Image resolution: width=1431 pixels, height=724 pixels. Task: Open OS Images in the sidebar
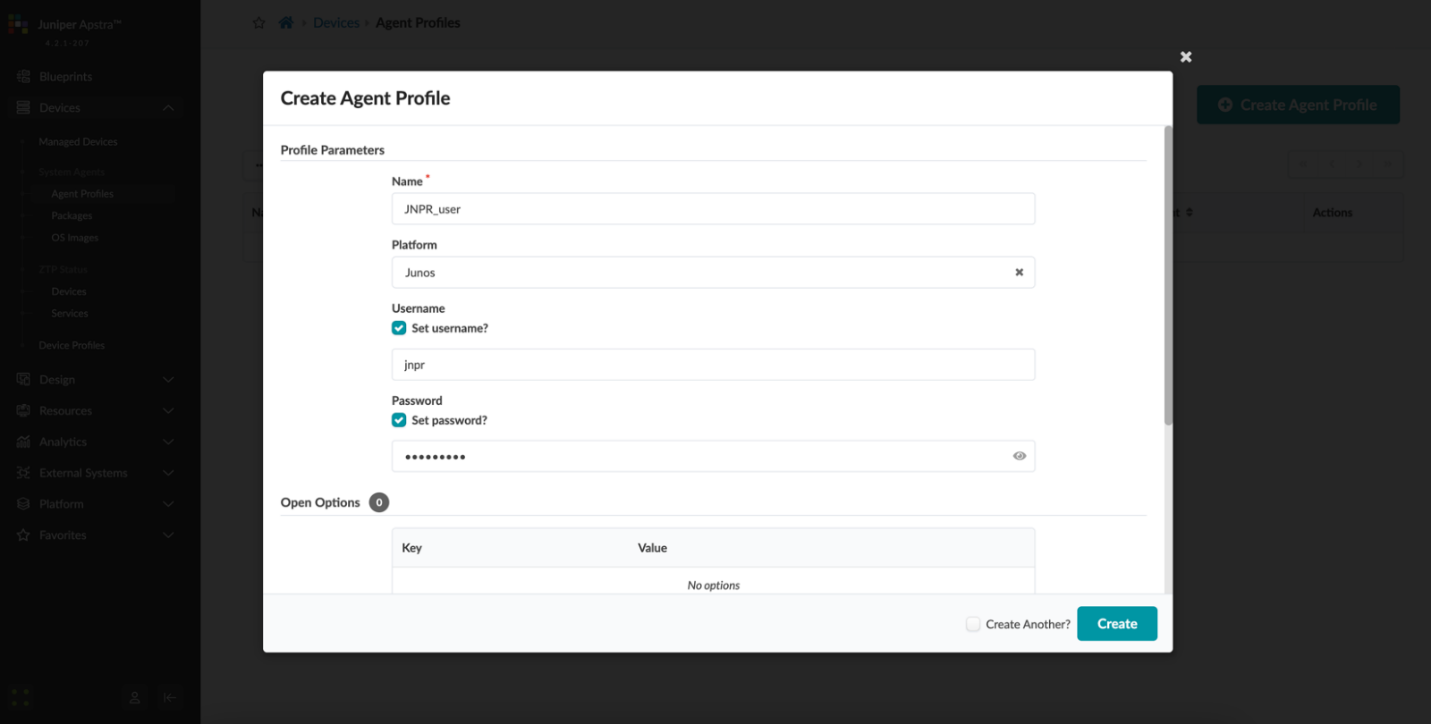point(75,238)
